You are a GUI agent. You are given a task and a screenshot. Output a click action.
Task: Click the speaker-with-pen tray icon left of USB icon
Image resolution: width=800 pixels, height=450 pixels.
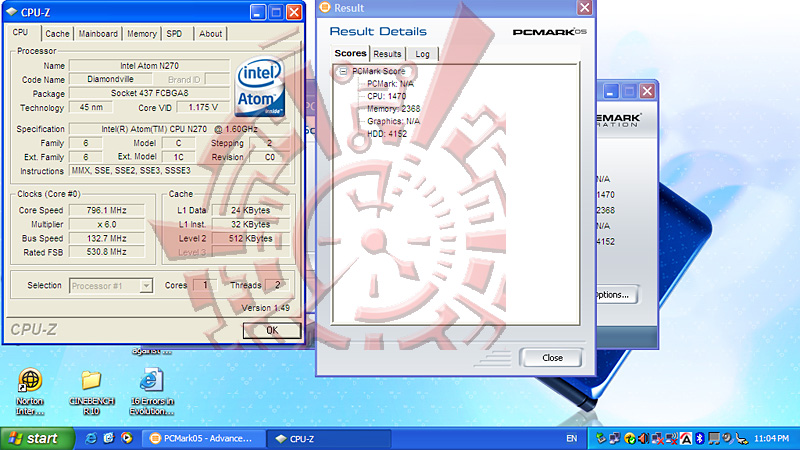click(728, 438)
